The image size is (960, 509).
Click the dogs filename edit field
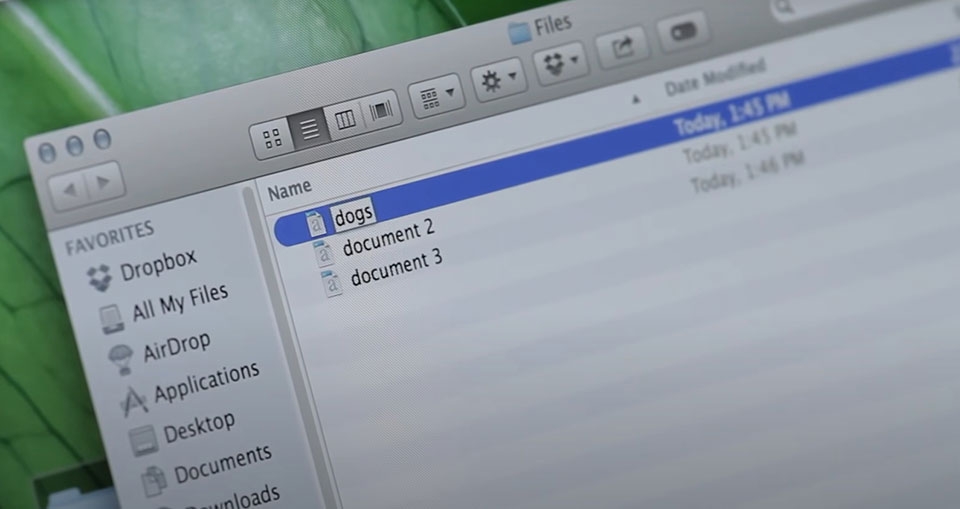pyautogui.click(x=354, y=214)
